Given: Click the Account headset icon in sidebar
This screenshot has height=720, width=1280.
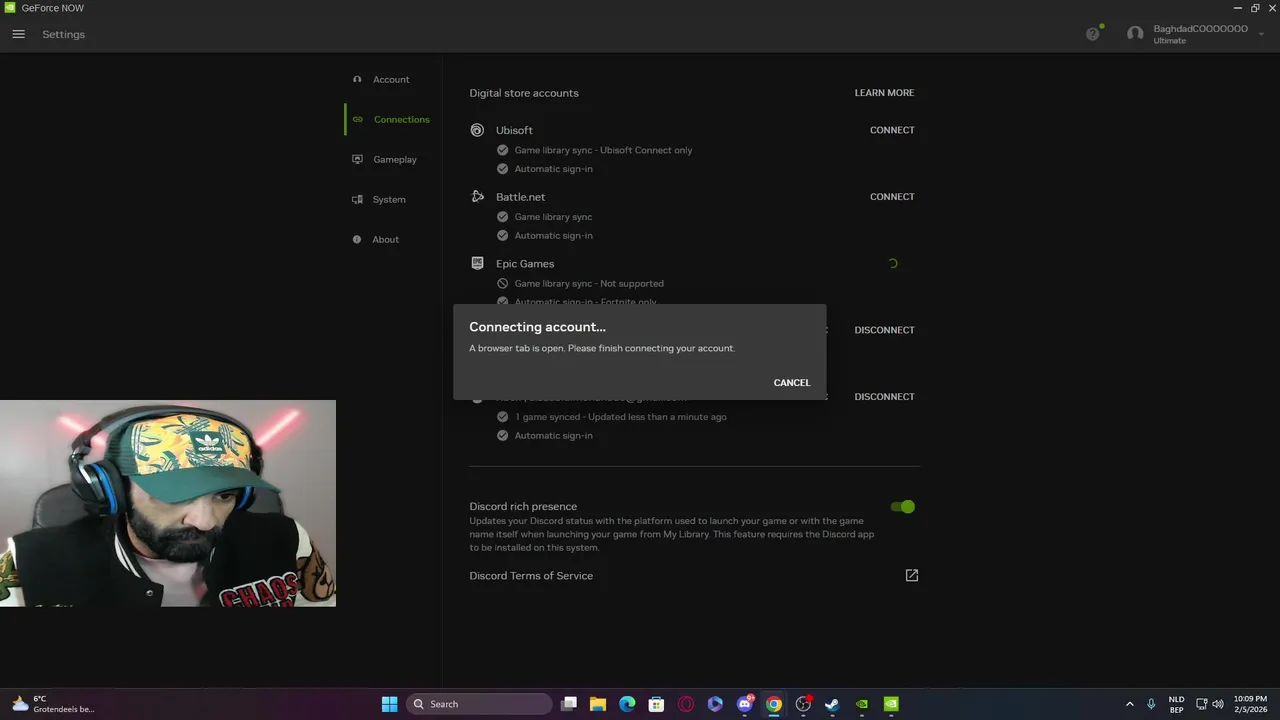Looking at the screenshot, I should [357, 79].
